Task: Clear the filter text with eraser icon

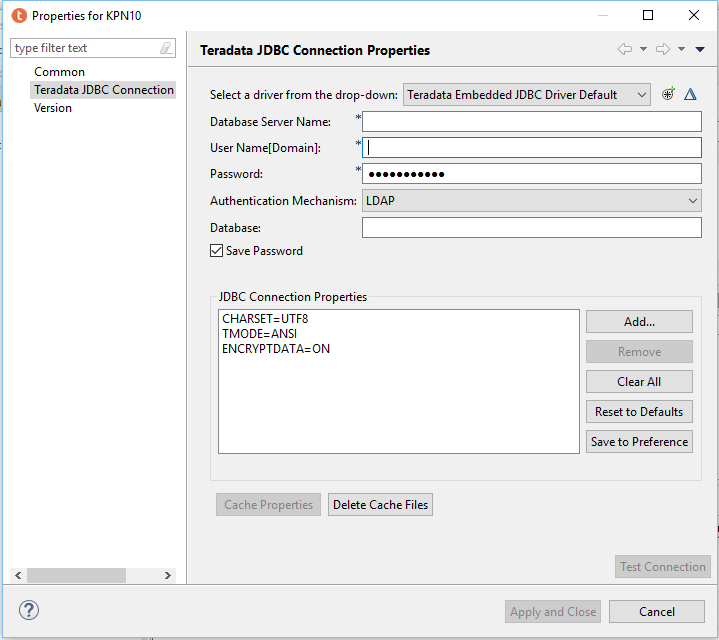Action: click(166, 48)
